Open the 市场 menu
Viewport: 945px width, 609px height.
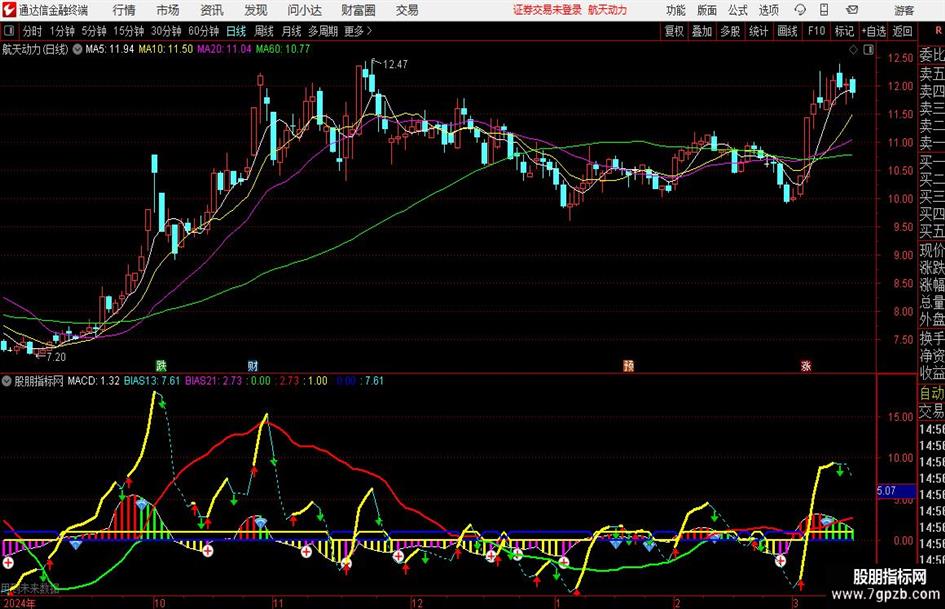(x=168, y=10)
